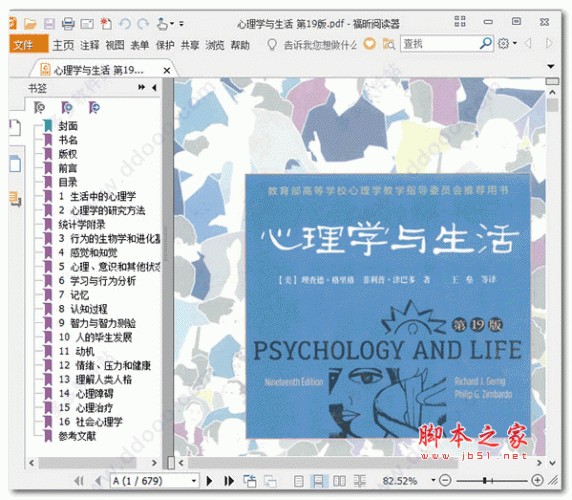Screen dimensions: 572x500
Task: Close the 心理学与生活 document tab
Action: (x=167, y=70)
